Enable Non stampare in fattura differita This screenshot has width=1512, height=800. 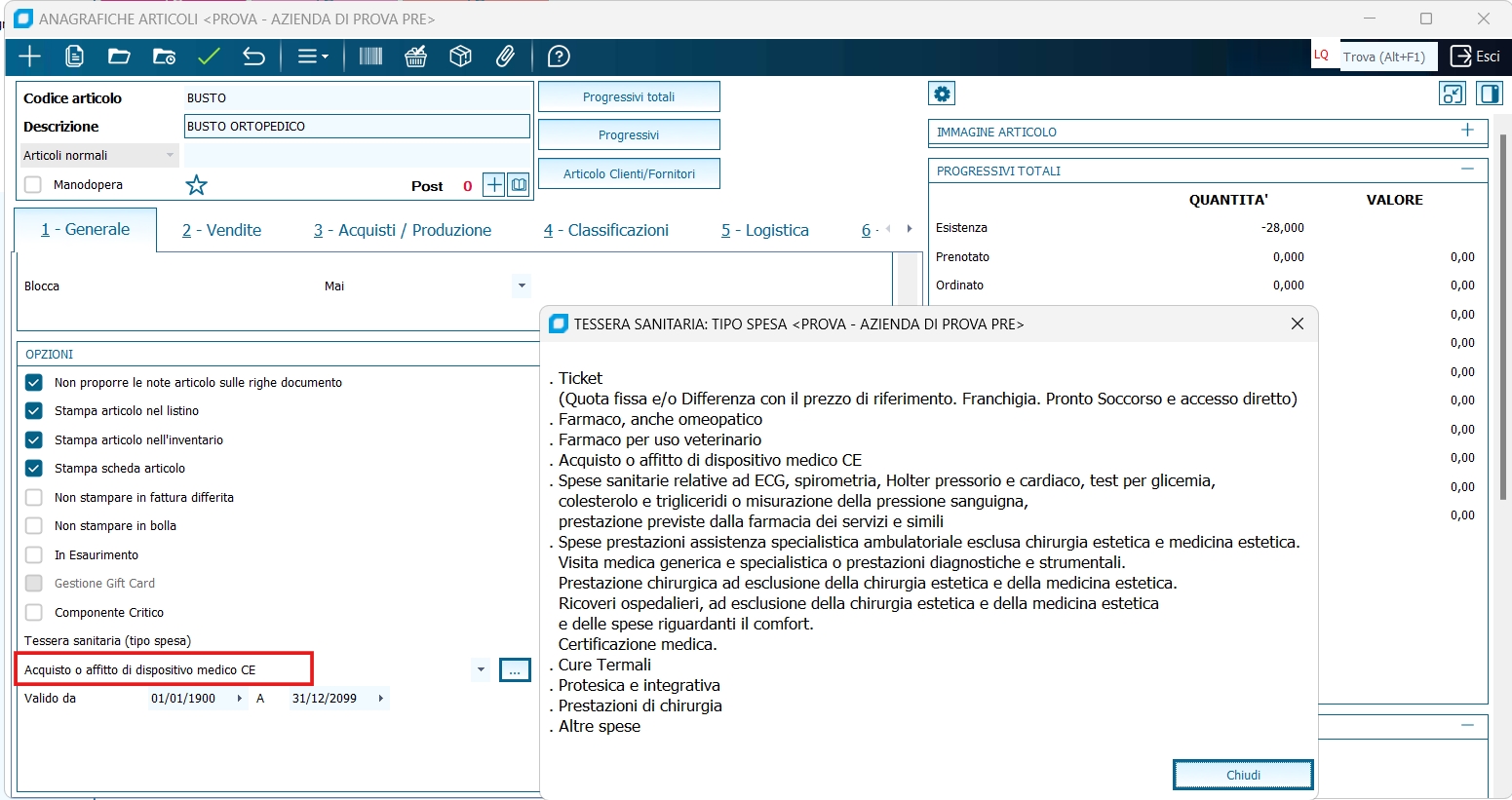pyautogui.click(x=33, y=498)
